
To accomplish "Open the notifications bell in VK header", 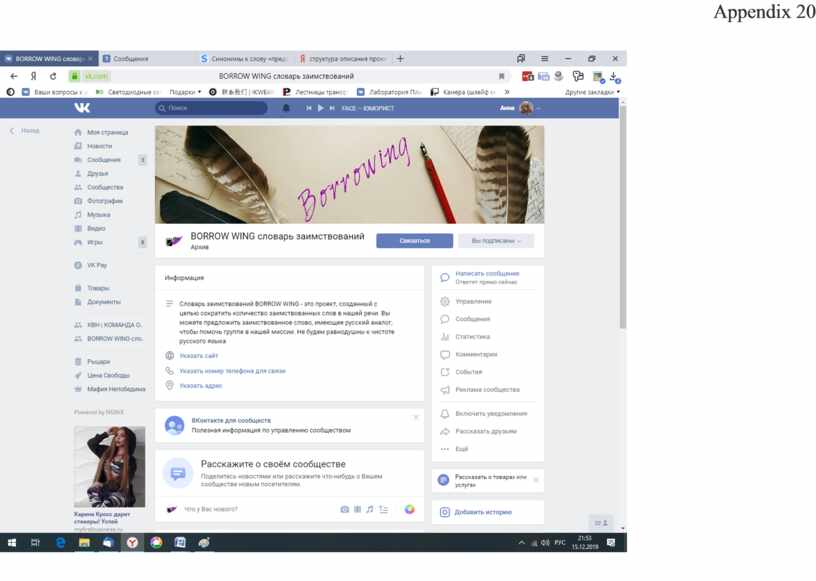I will pos(286,108).
